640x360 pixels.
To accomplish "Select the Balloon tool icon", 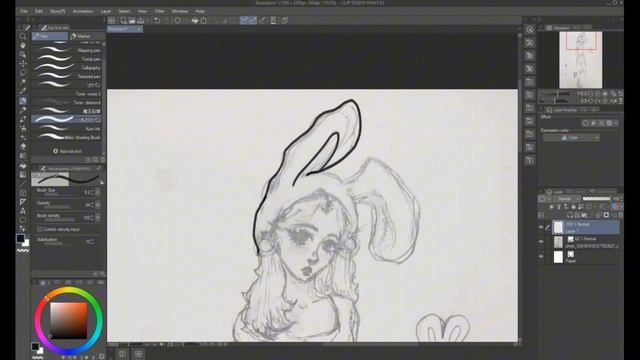I will [23, 220].
